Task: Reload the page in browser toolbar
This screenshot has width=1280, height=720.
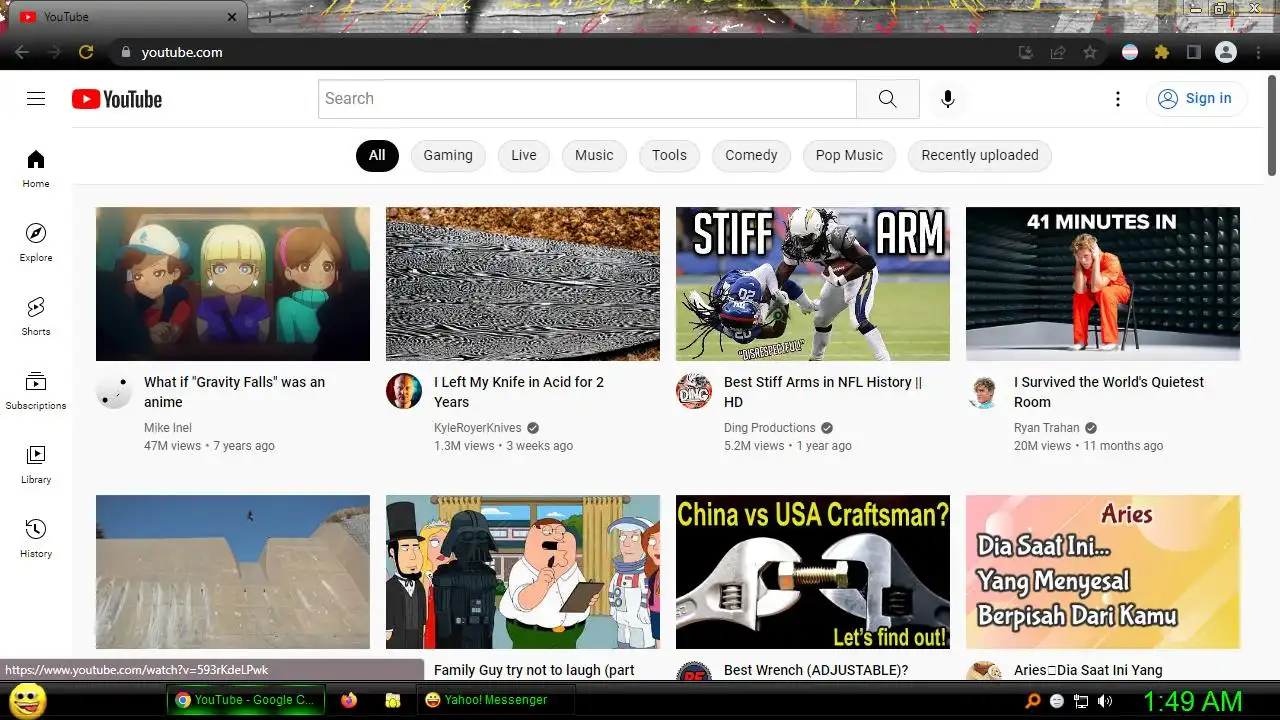Action: (86, 52)
